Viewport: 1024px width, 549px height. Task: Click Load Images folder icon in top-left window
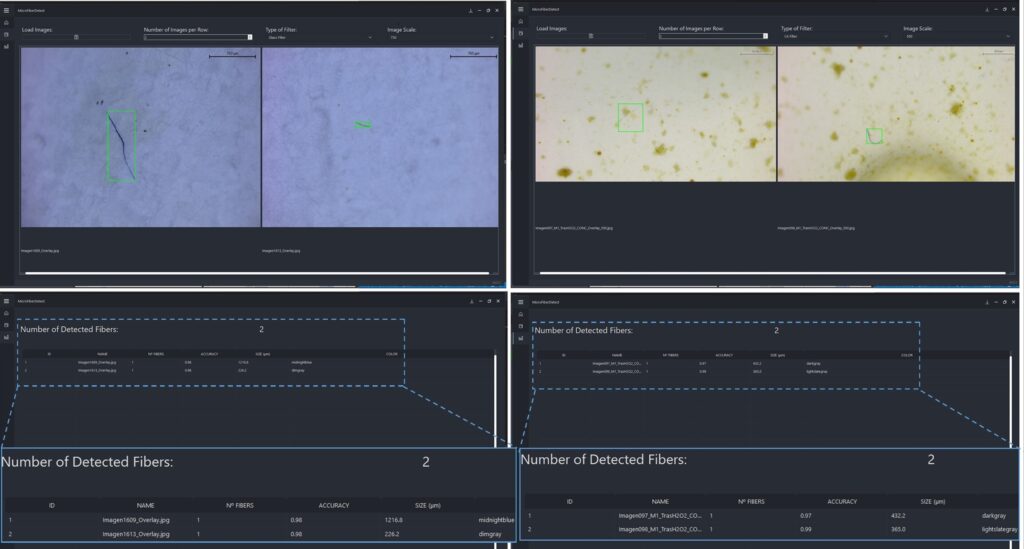click(77, 37)
